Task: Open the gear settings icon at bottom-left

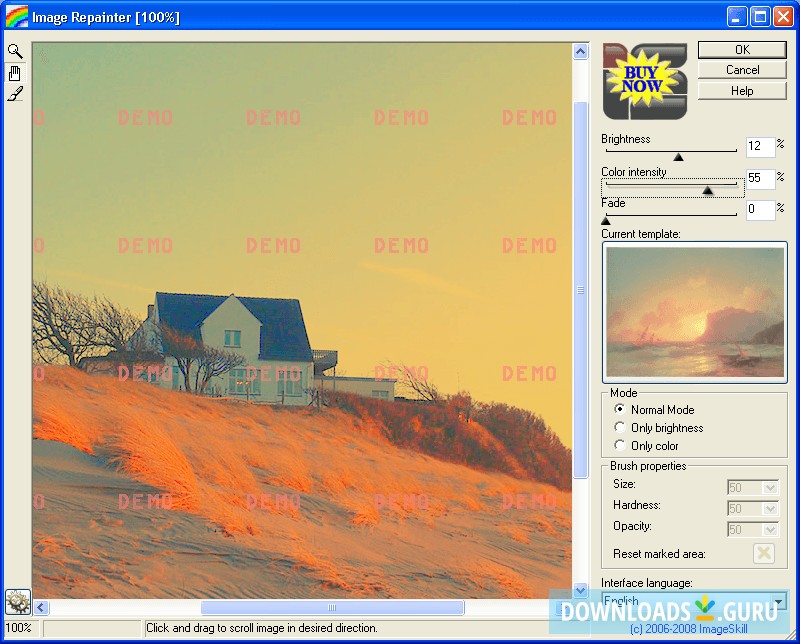Action: coord(18,602)
